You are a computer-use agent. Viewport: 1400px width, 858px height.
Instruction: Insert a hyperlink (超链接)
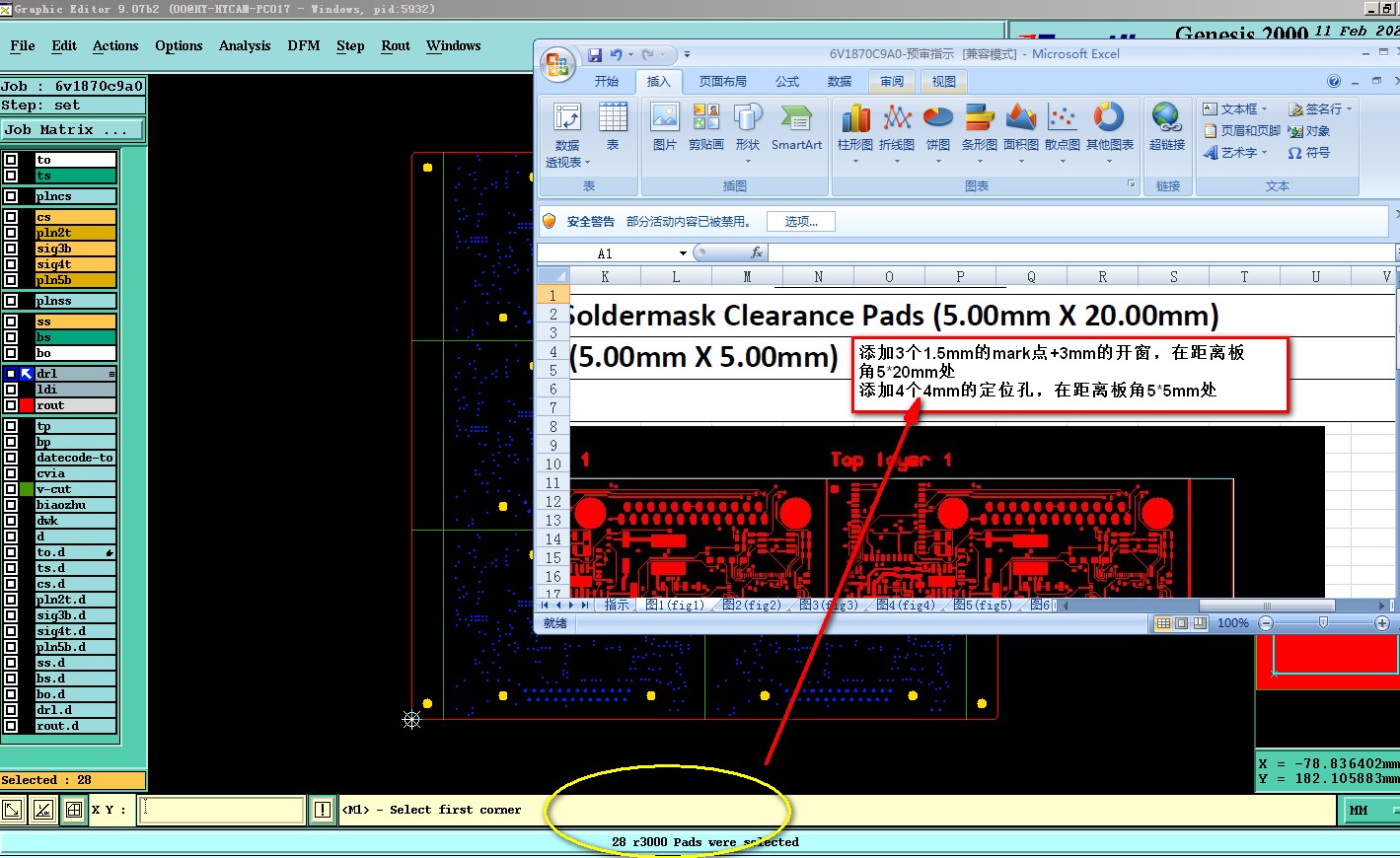point(1167,127)
